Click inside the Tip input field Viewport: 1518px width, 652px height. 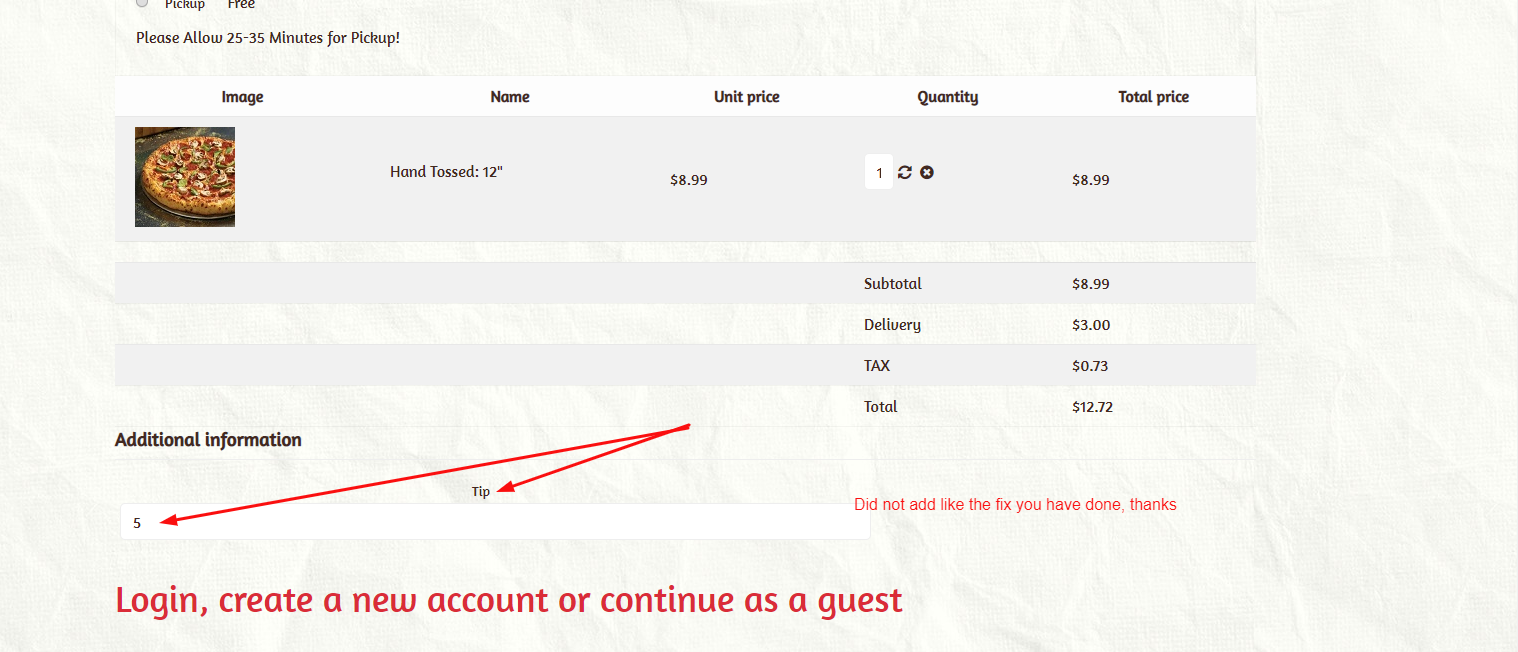point(495,522)
